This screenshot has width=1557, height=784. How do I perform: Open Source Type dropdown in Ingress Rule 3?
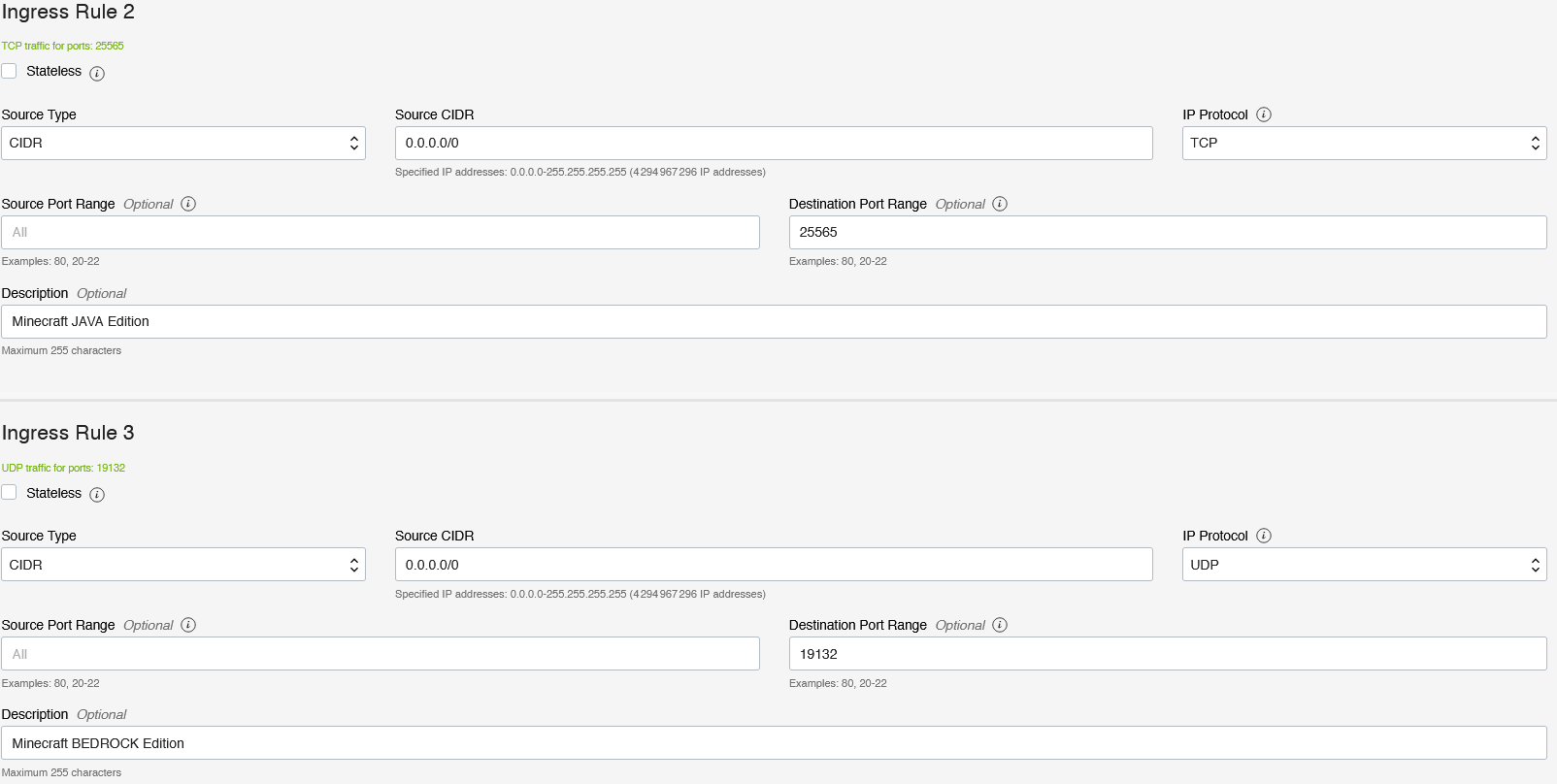[x=183, y=565]
